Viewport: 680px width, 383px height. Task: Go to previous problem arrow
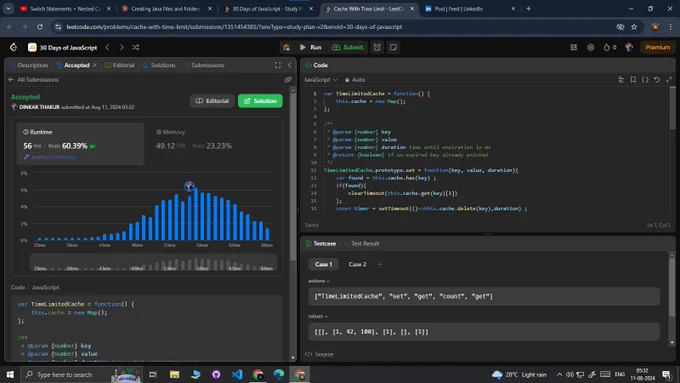click(108, 47)
